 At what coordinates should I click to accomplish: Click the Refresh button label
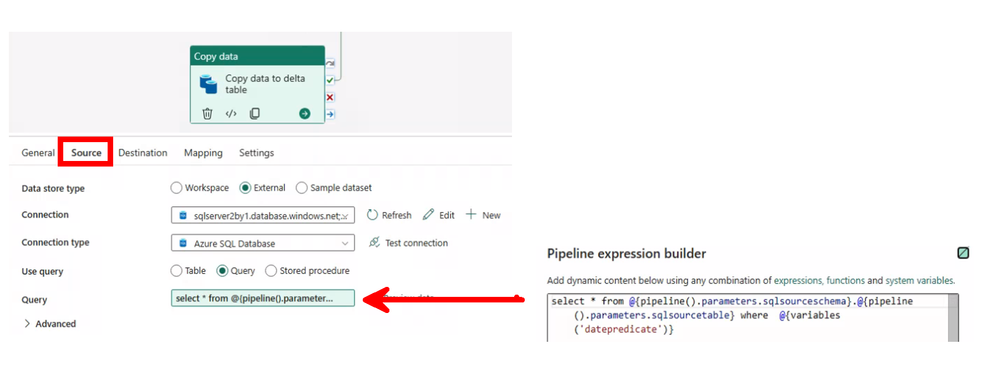tap(396, 216)
